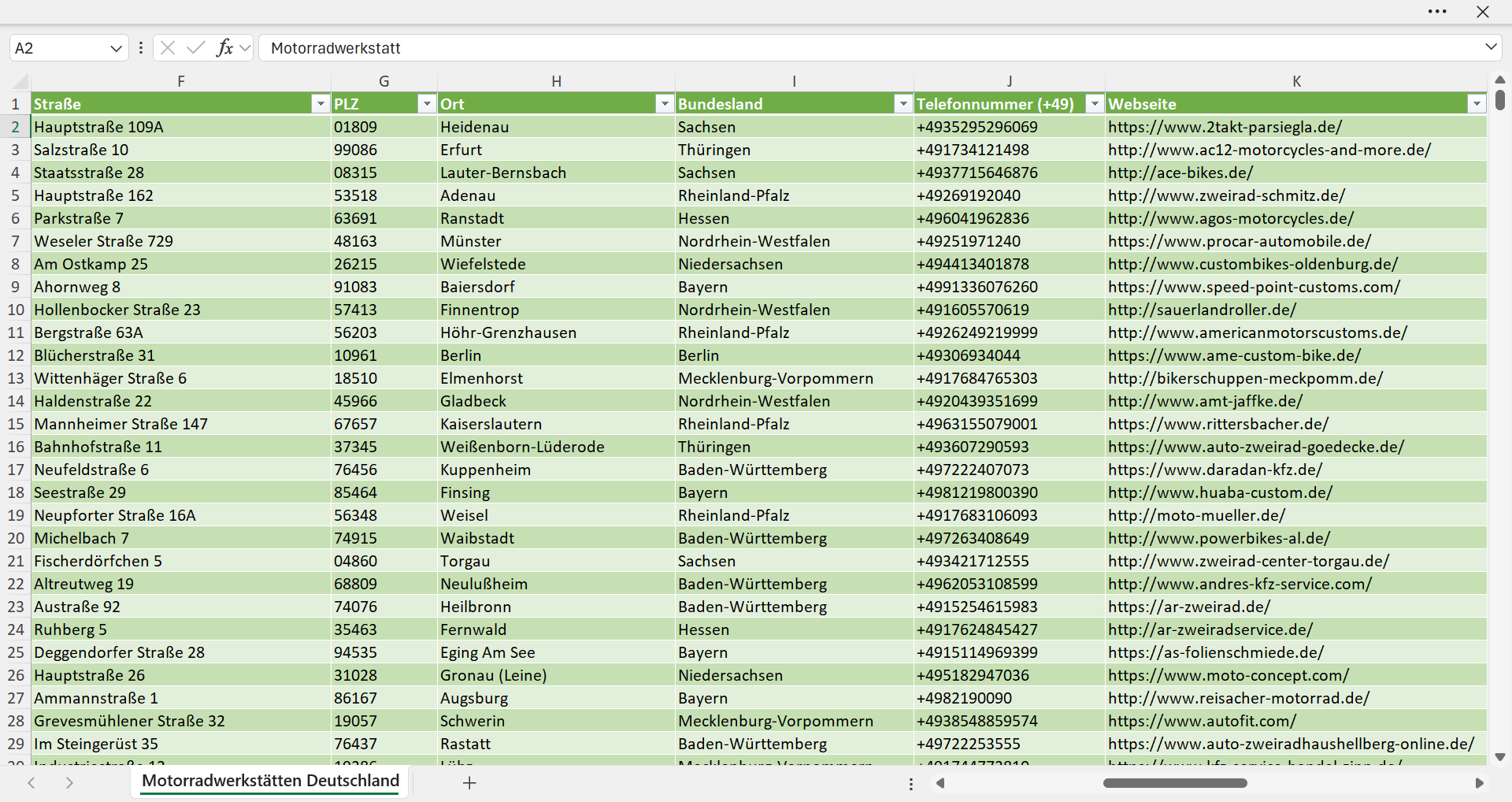
Task: Select the Ort cell Kaiserslautern
Action: [556, 424]
